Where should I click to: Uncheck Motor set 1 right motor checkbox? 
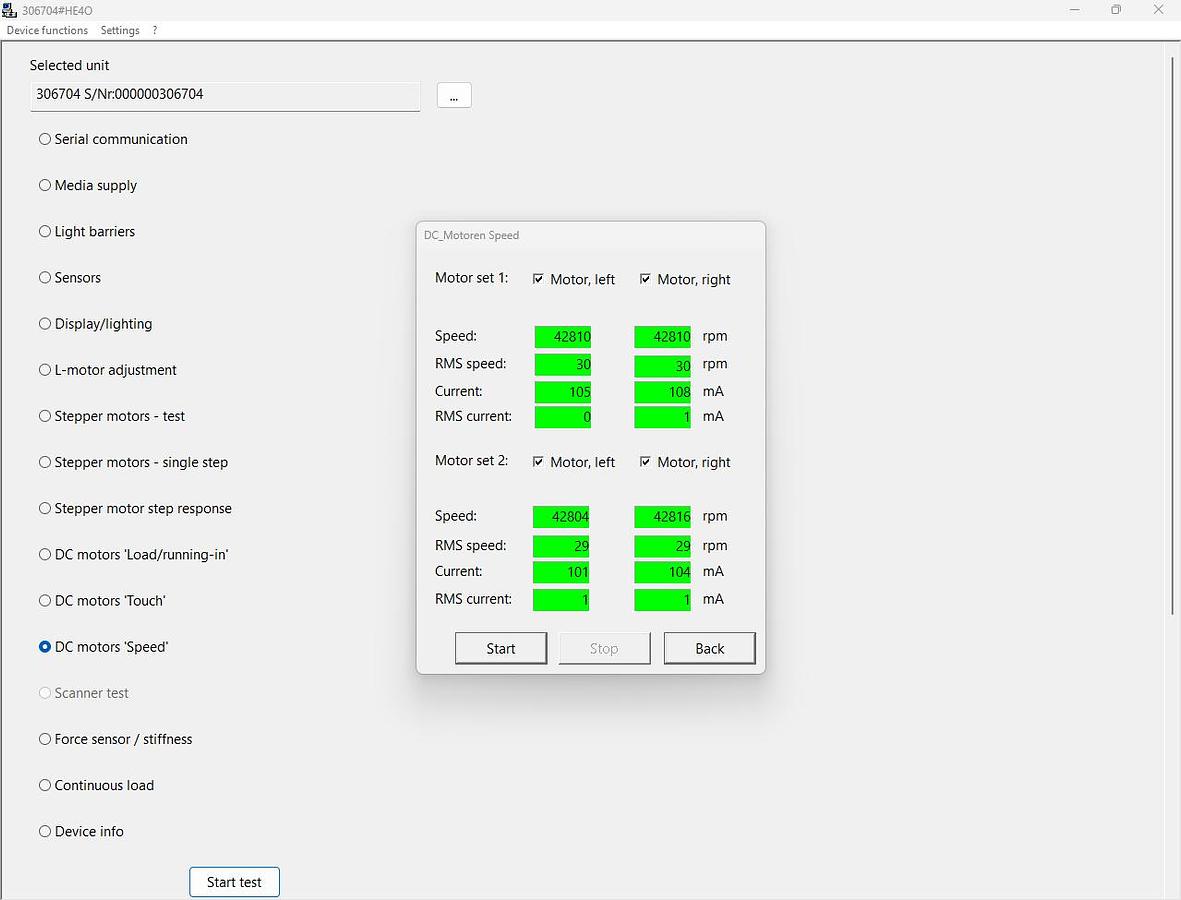coord(646,279)
